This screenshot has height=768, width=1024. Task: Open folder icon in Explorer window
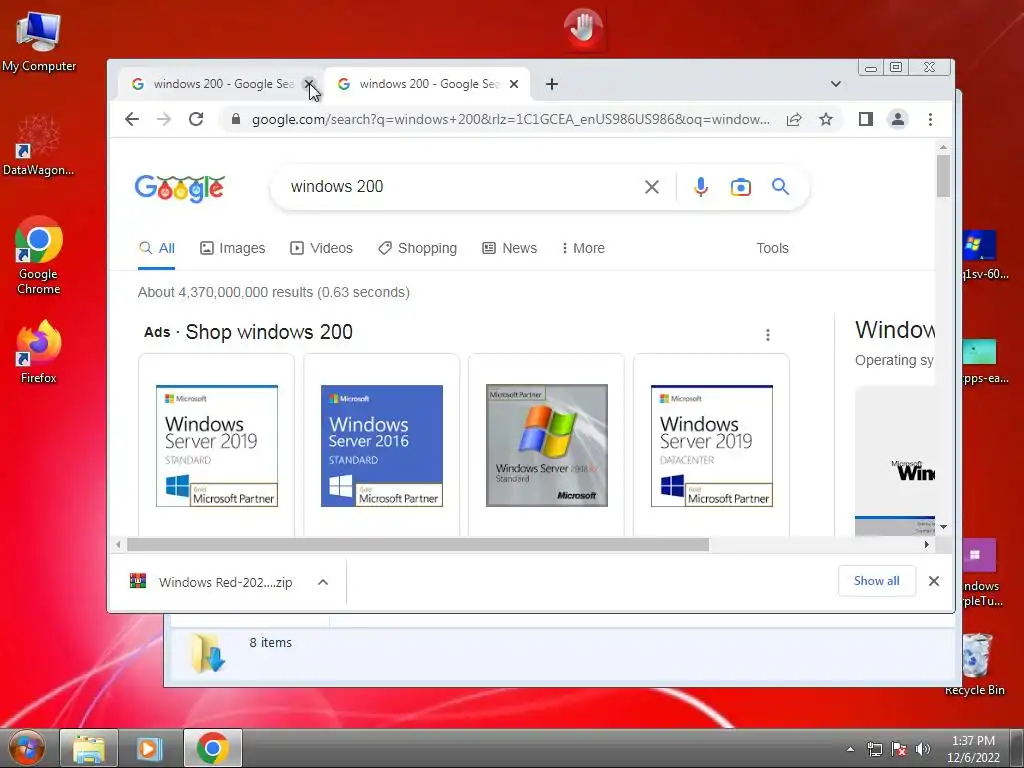coord(208,652)
